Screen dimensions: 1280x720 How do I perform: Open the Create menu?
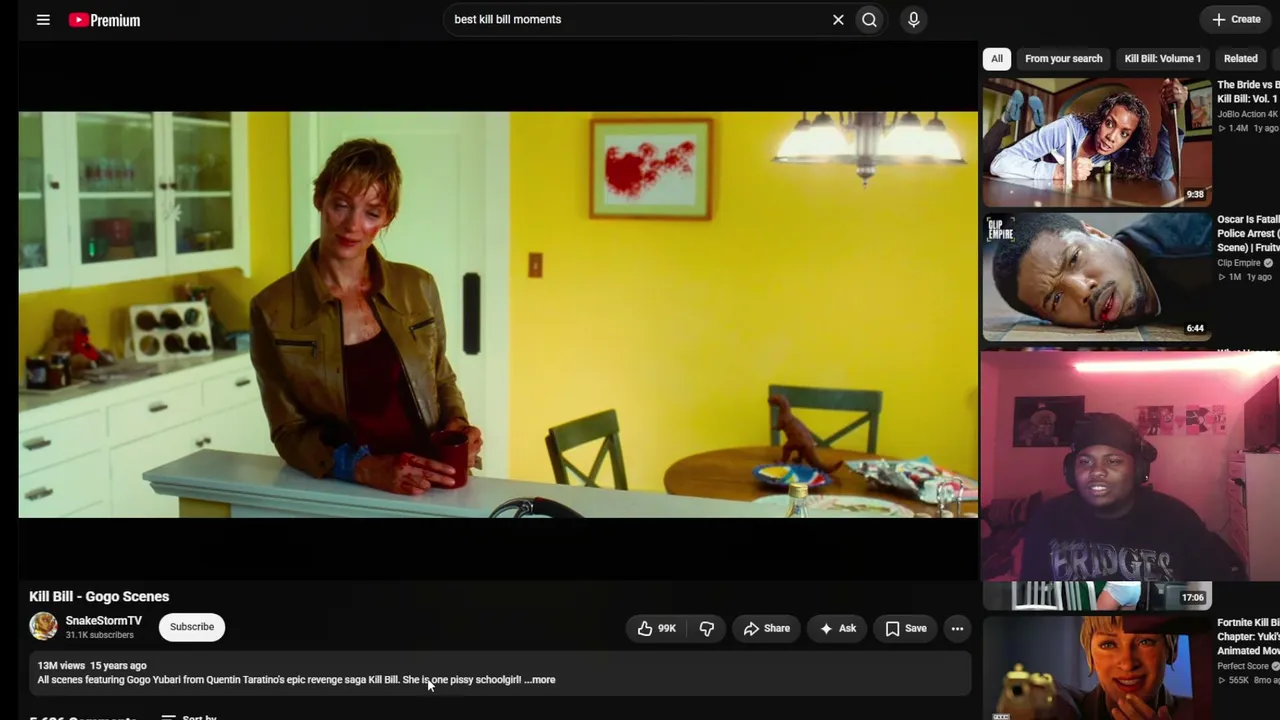pyautogui.click(x=1236, y=20)
